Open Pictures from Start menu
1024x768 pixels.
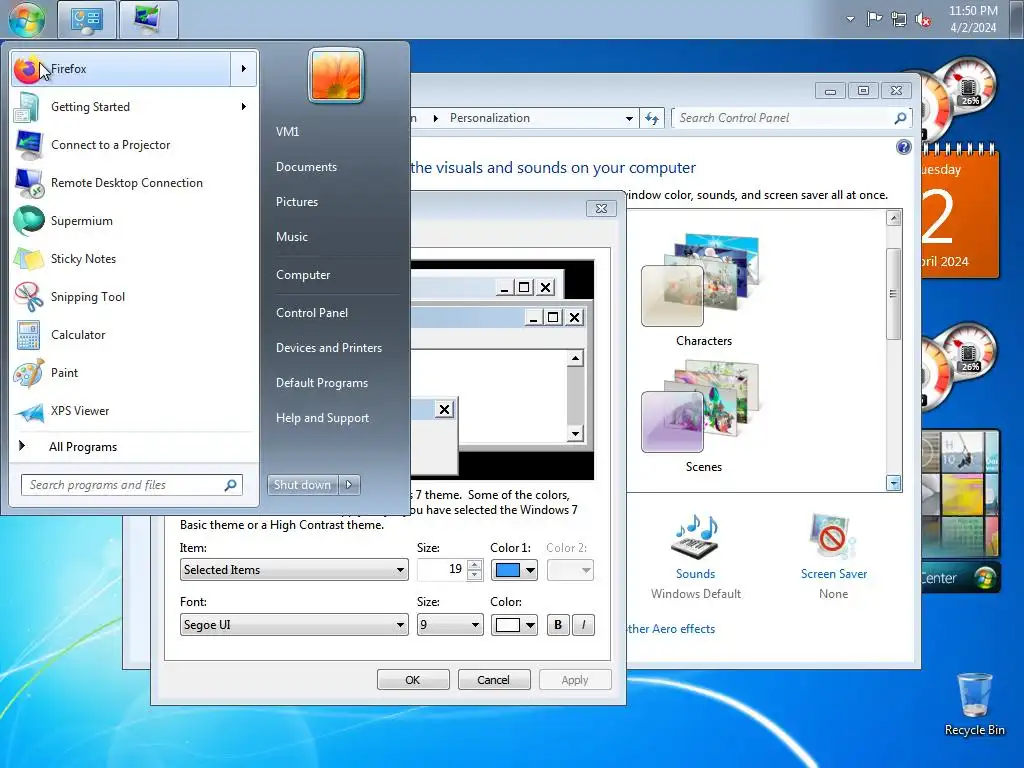click(x=296, y=202)
